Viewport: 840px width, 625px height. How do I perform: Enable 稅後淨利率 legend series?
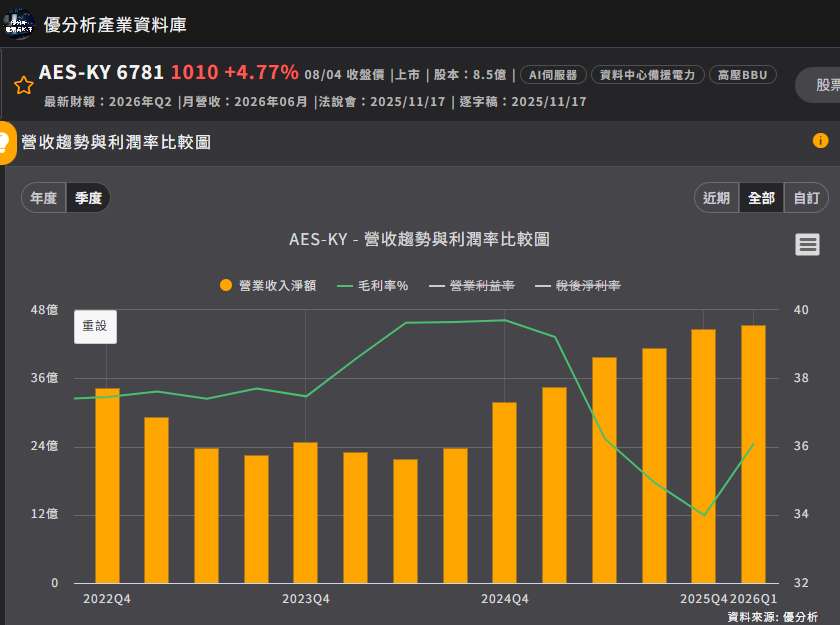(x=578, y=285)
